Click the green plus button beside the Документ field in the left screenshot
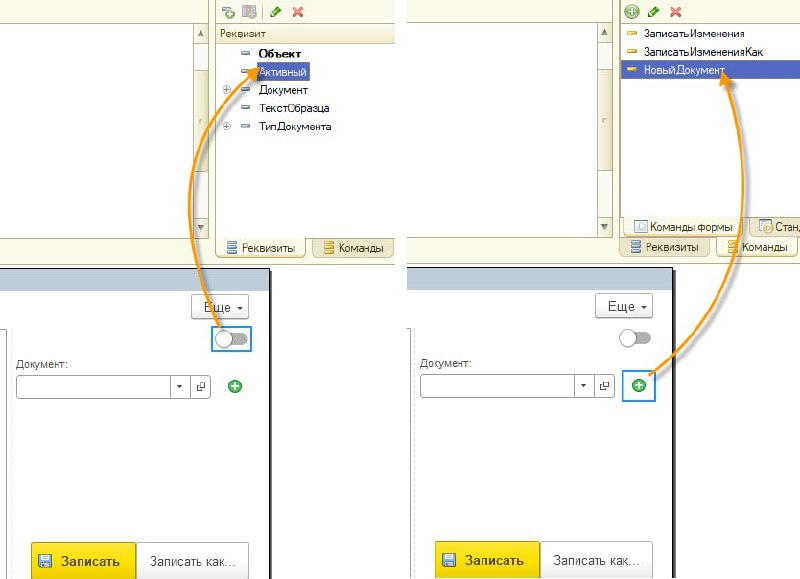The image size is (800, 579). (x=235, y=386)
